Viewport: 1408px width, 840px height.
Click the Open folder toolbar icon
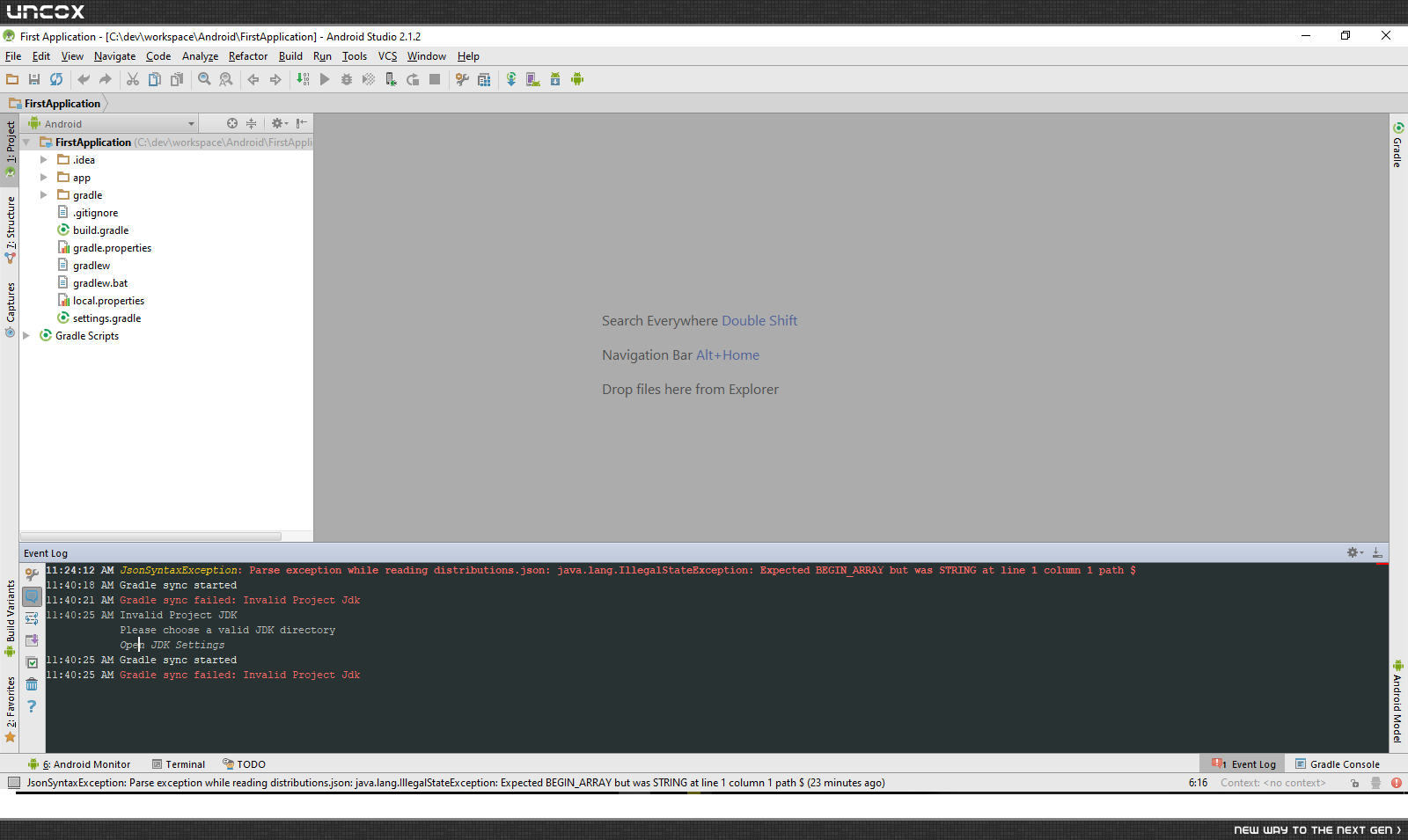tap(12, 79)
